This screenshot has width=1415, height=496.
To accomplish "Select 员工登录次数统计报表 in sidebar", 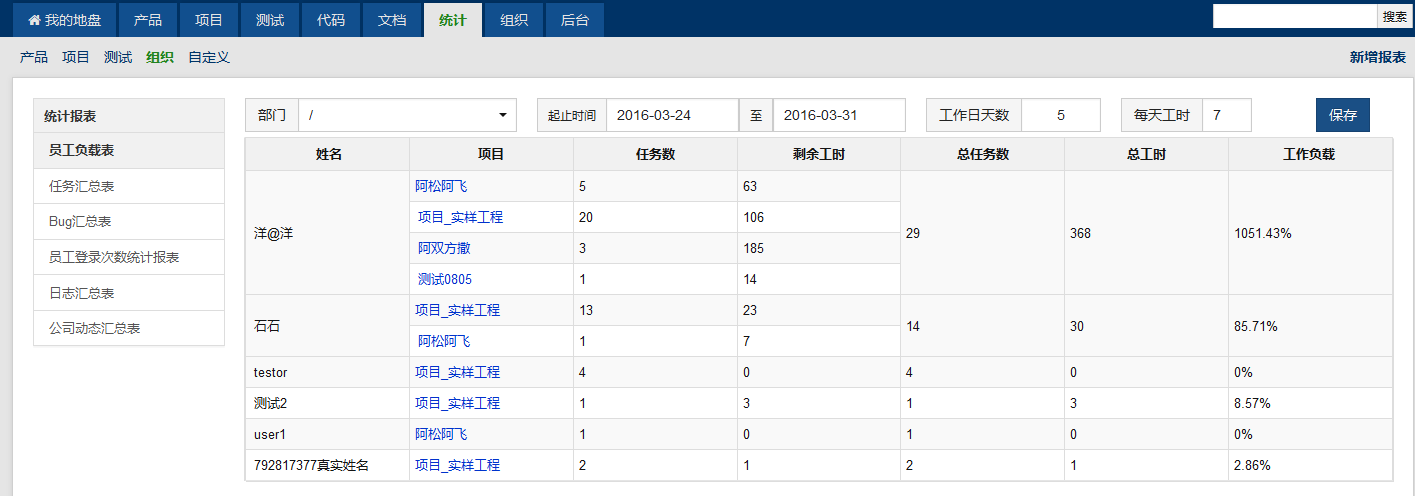I will click(x=114, y=257).
